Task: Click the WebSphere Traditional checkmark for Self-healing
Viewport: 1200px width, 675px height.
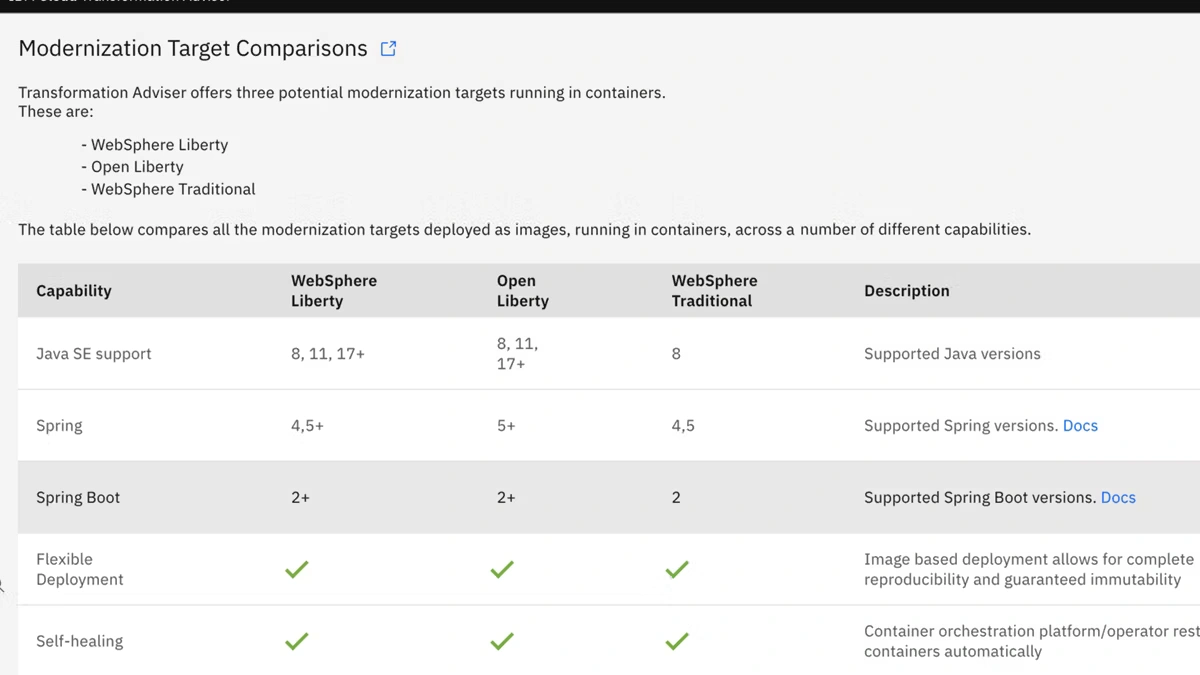Action: click(677, 641)
